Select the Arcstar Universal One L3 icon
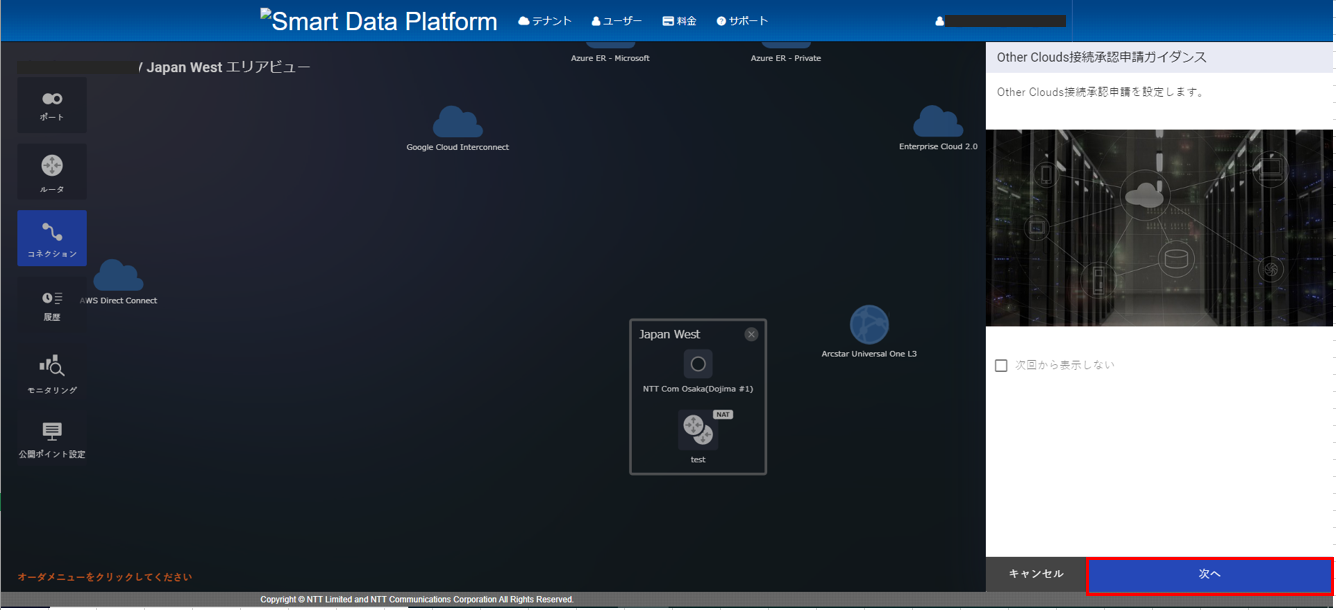 coord(869,325)
